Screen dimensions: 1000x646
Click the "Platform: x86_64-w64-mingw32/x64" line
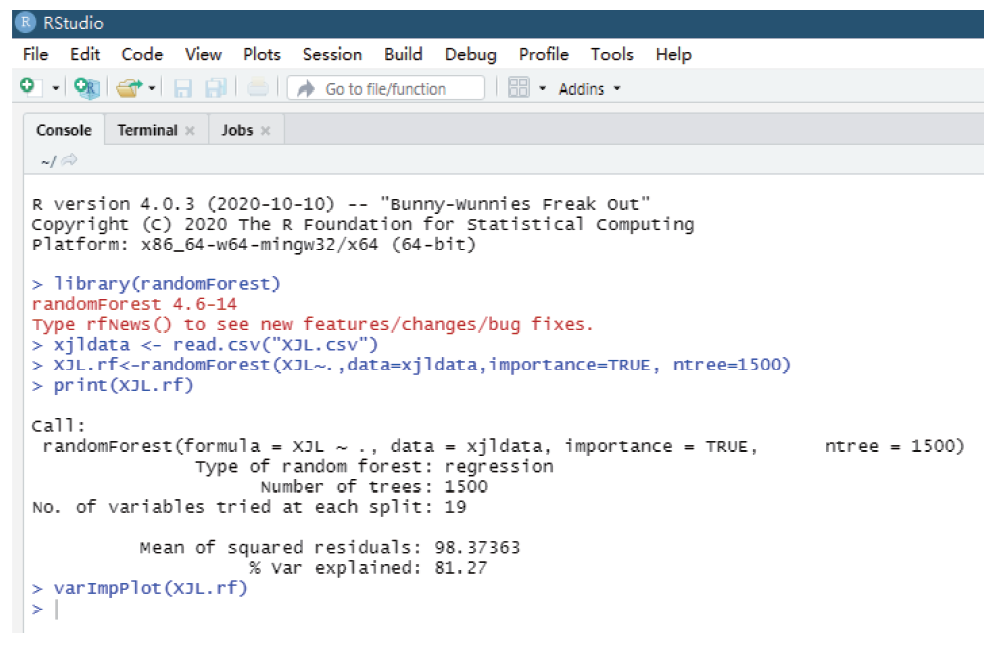(254, 244)
